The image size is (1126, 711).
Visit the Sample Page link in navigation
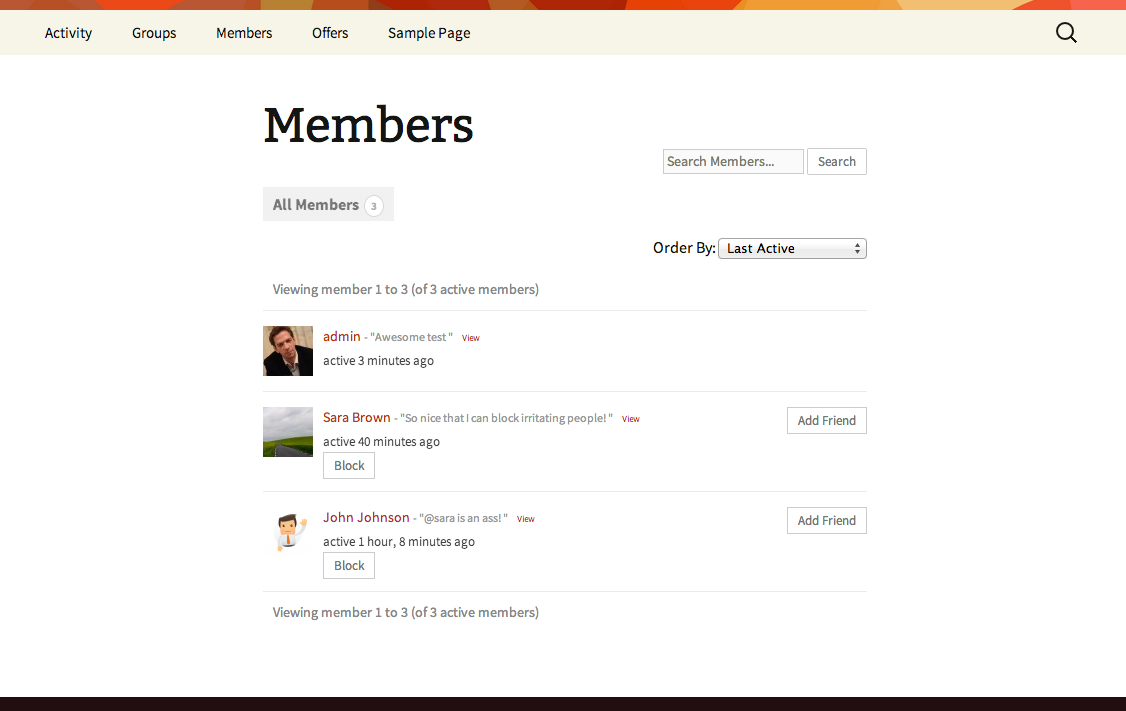pos(429,33)
